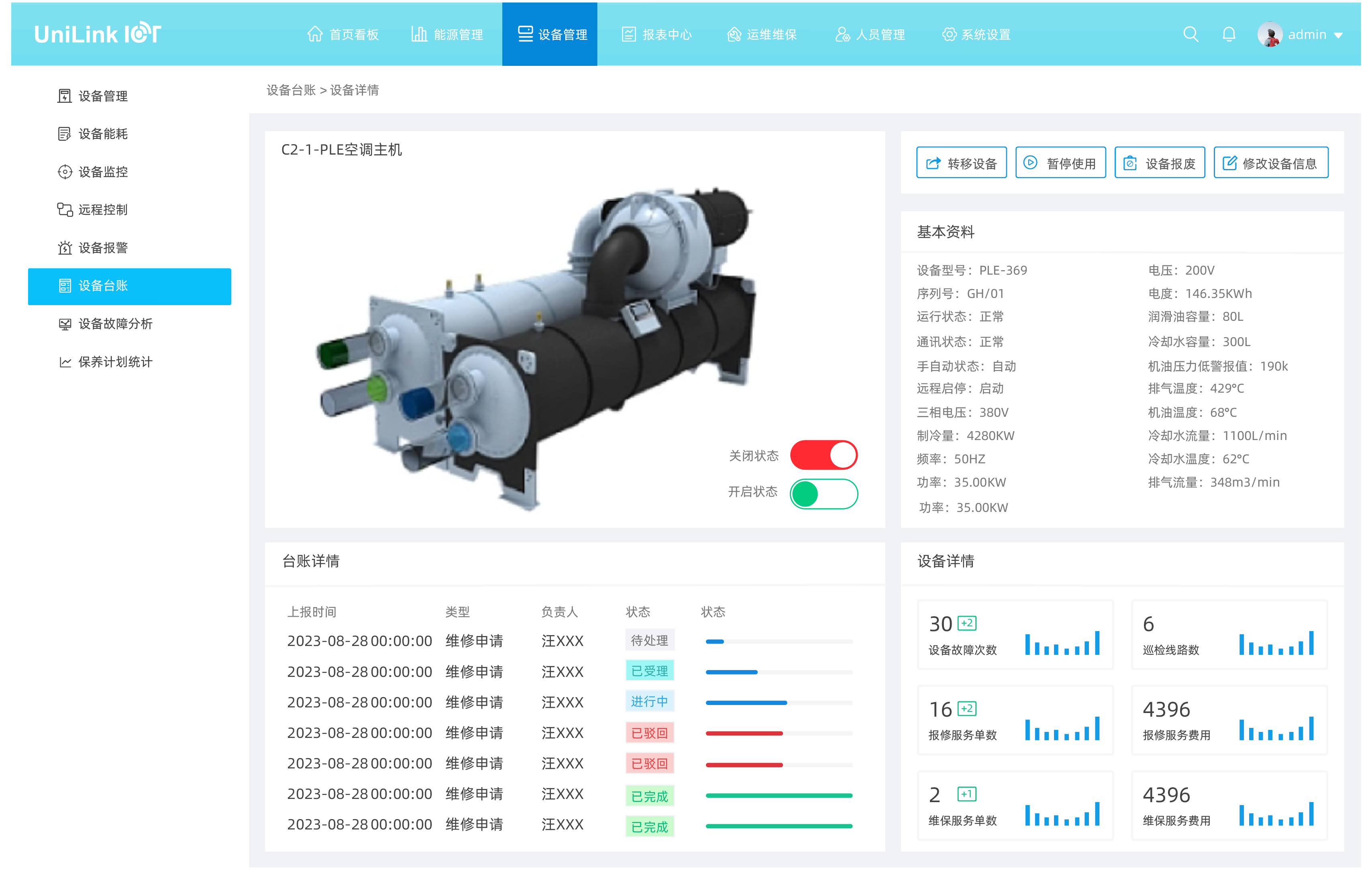1372x870 pixels.
Task: Click the 待处理 status tag
Action: point(650,640)
